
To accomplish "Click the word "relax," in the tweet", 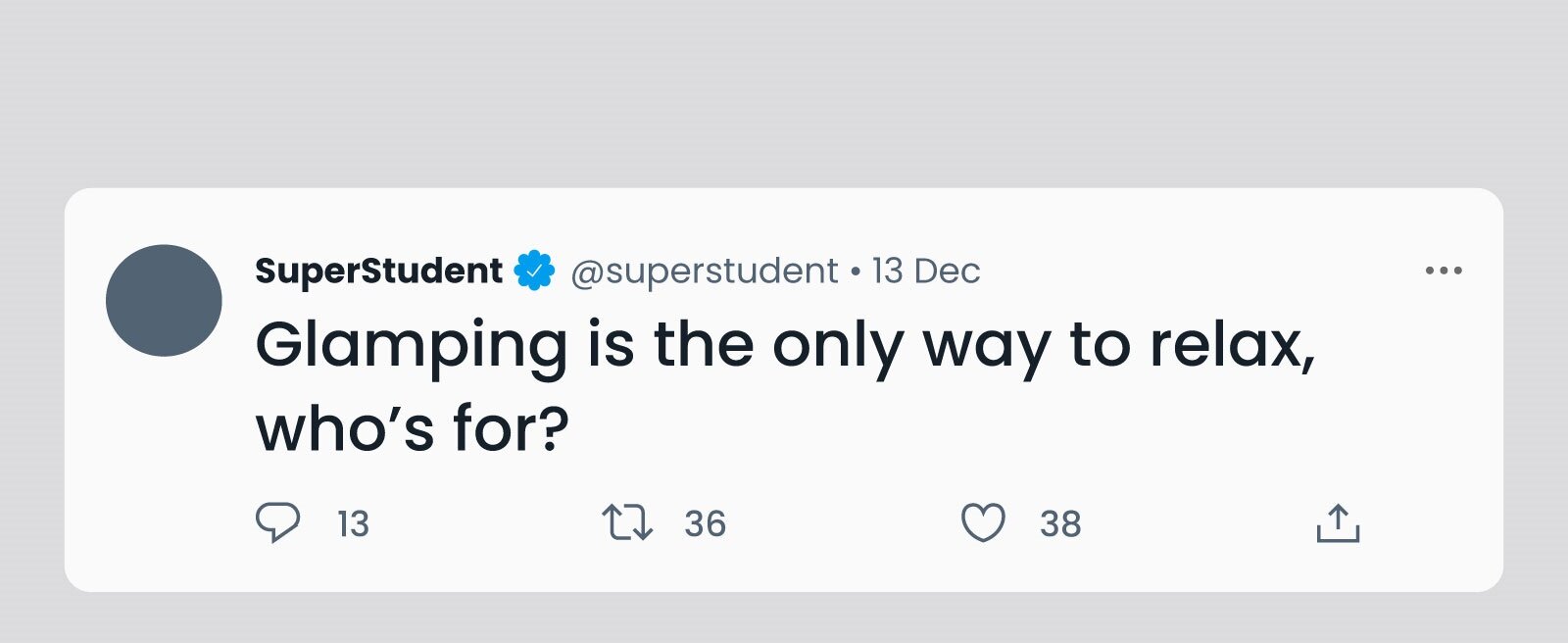I will click(x=1232, y=346).
